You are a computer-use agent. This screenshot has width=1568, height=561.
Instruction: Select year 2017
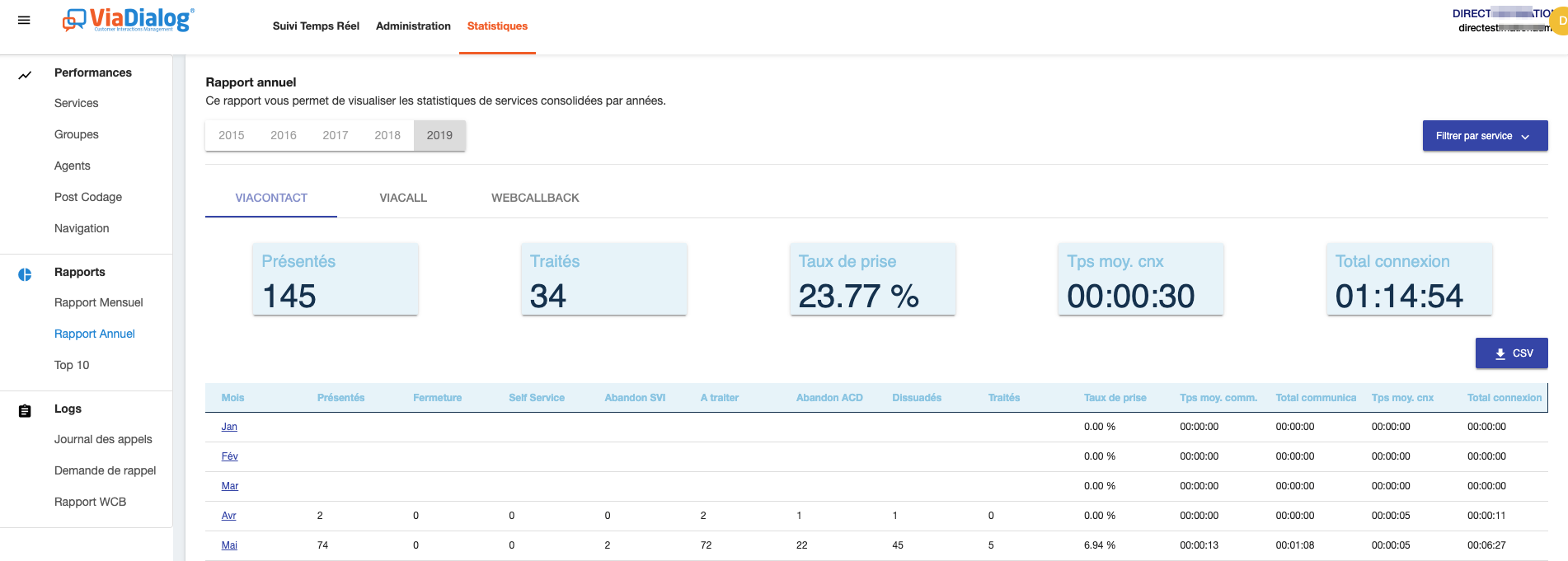(x=336, y=135)
